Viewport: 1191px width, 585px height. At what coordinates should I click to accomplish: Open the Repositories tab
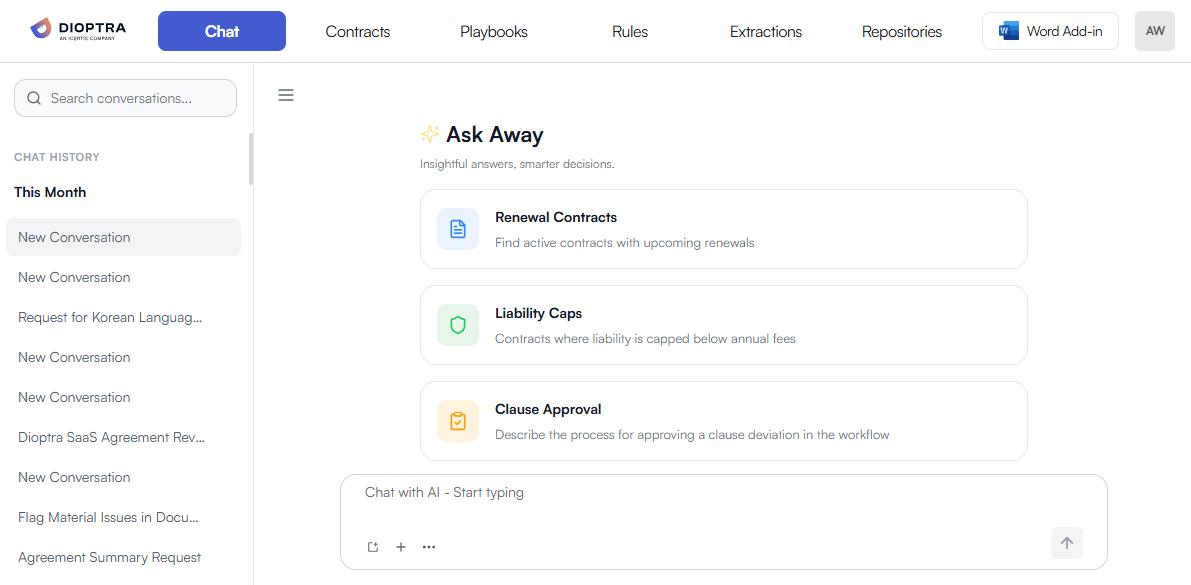click(902, 32)
